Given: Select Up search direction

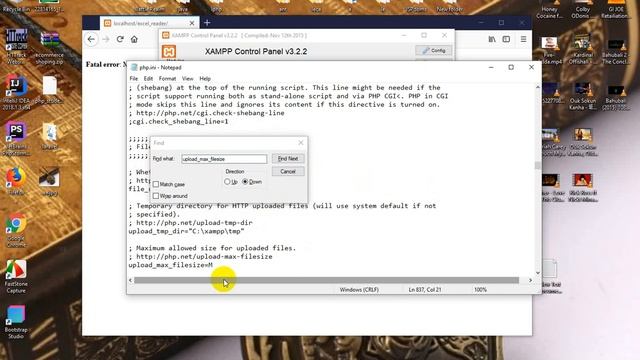Looking at the screenshot, I should coord(227,182).
